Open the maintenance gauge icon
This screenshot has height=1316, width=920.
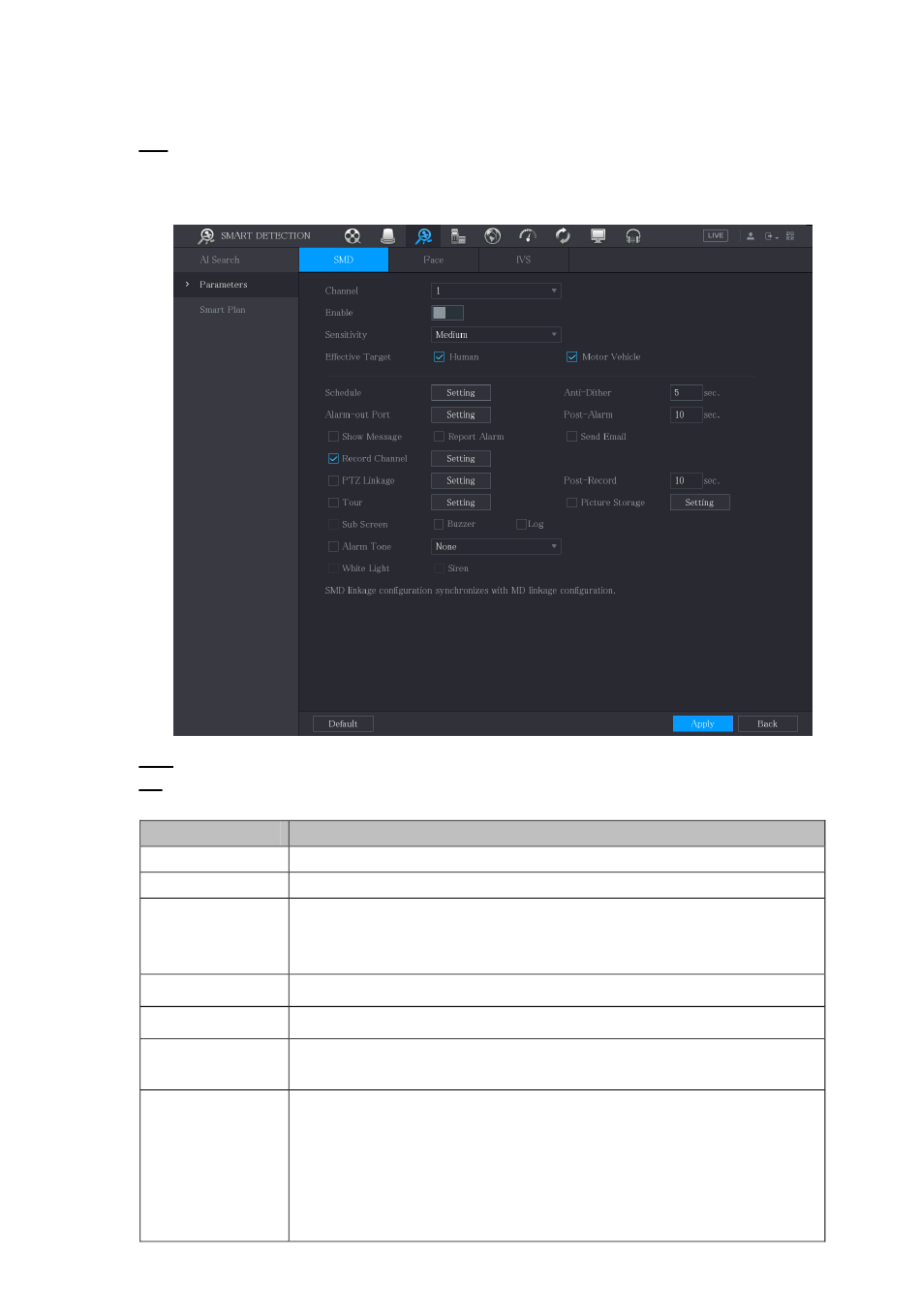tap(528, 235)
